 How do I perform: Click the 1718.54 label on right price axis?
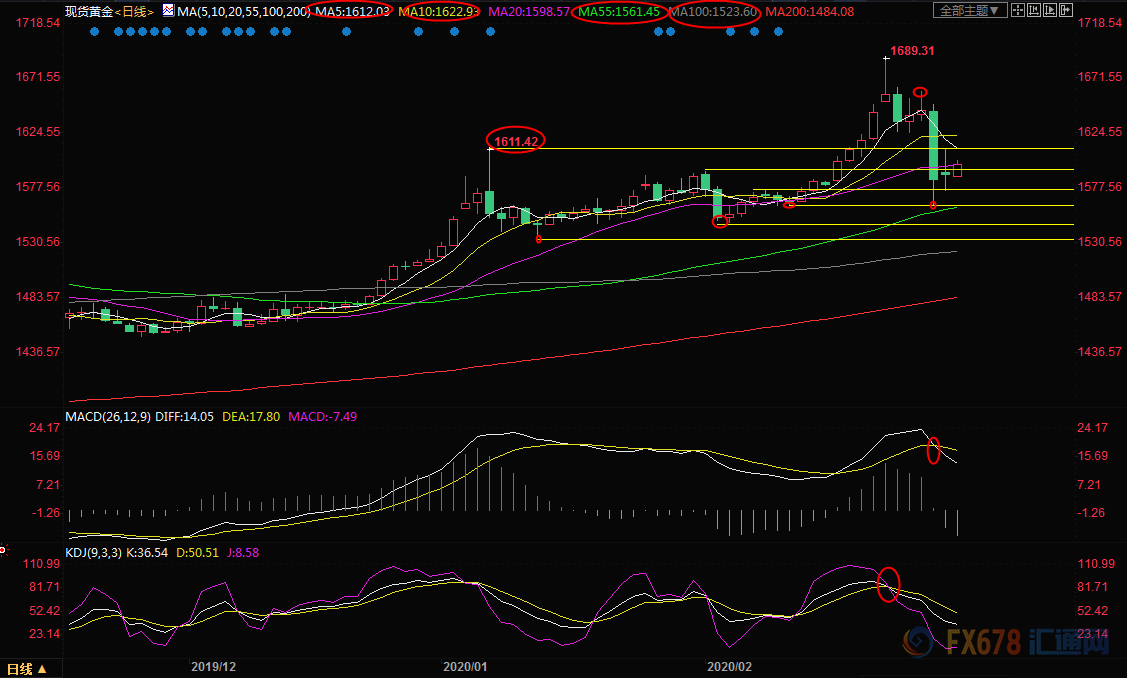1099,23
